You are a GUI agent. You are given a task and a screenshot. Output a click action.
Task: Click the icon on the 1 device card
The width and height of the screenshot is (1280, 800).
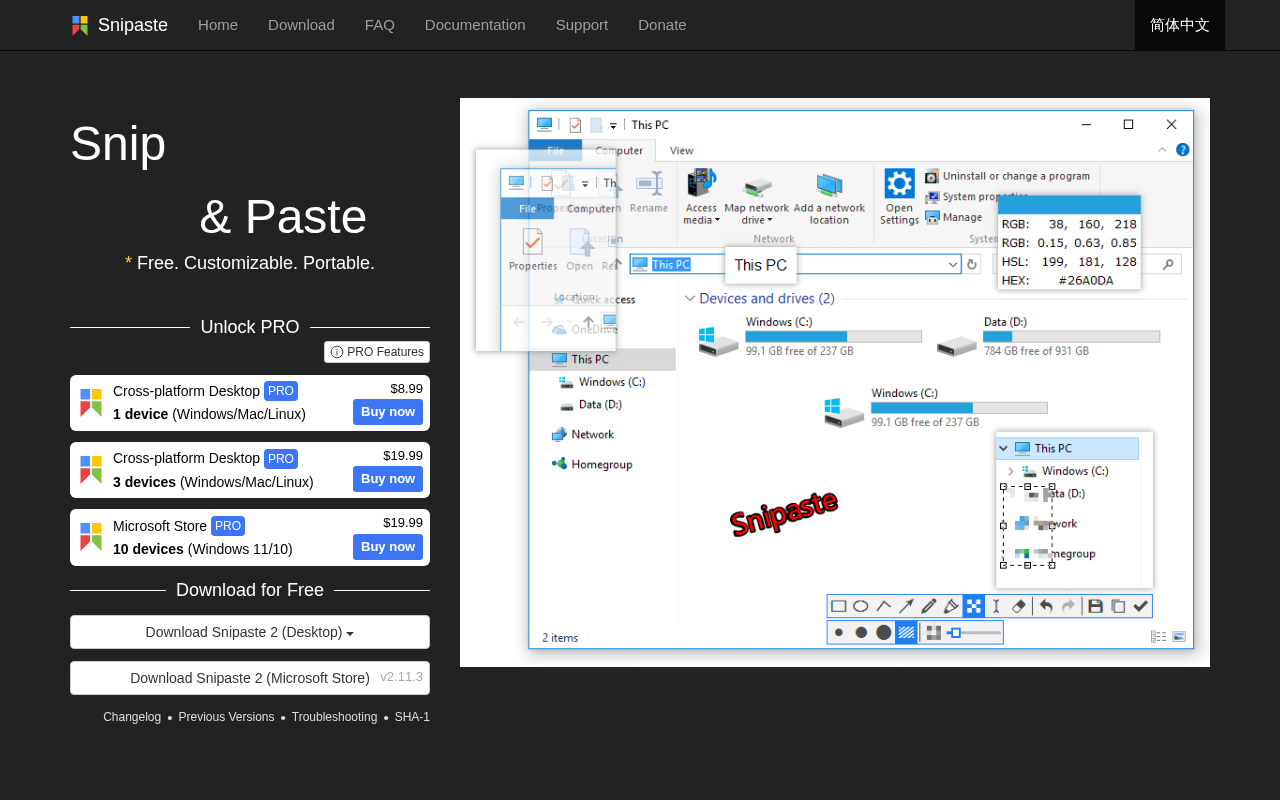tap(91, 403)
